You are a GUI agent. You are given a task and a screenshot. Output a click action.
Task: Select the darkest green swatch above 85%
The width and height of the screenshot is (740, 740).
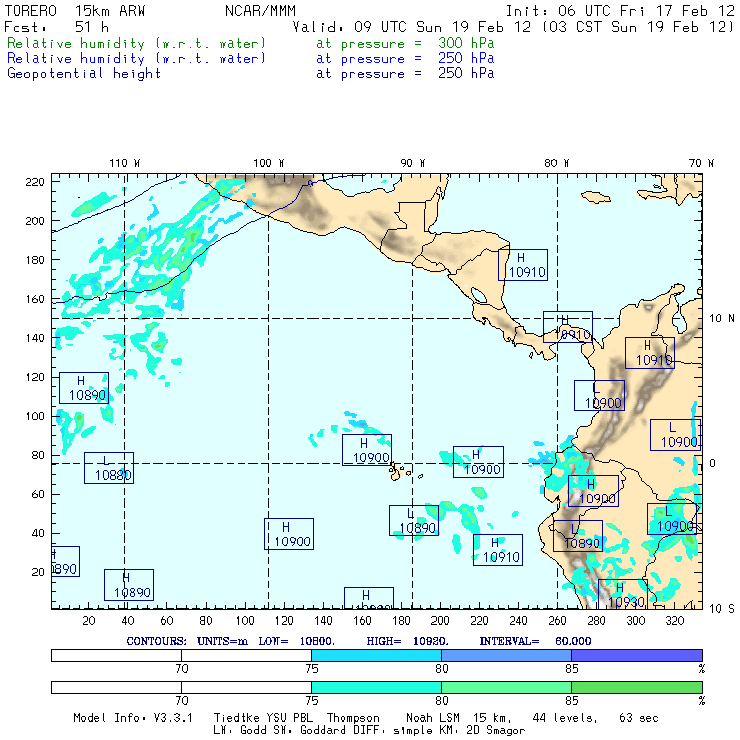click(636, 688)
